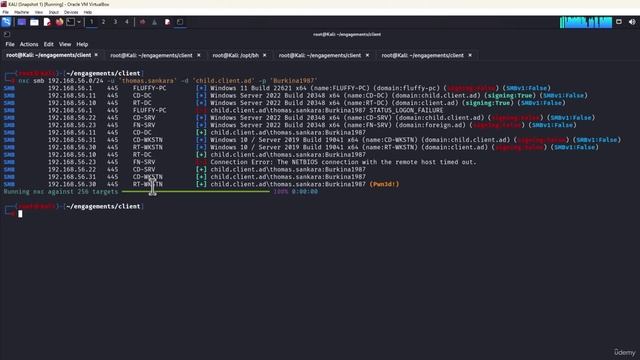The height and width of the screenshot is (360, 640).
Task: Open terminal View menu beside Edit
Action: 65,44
